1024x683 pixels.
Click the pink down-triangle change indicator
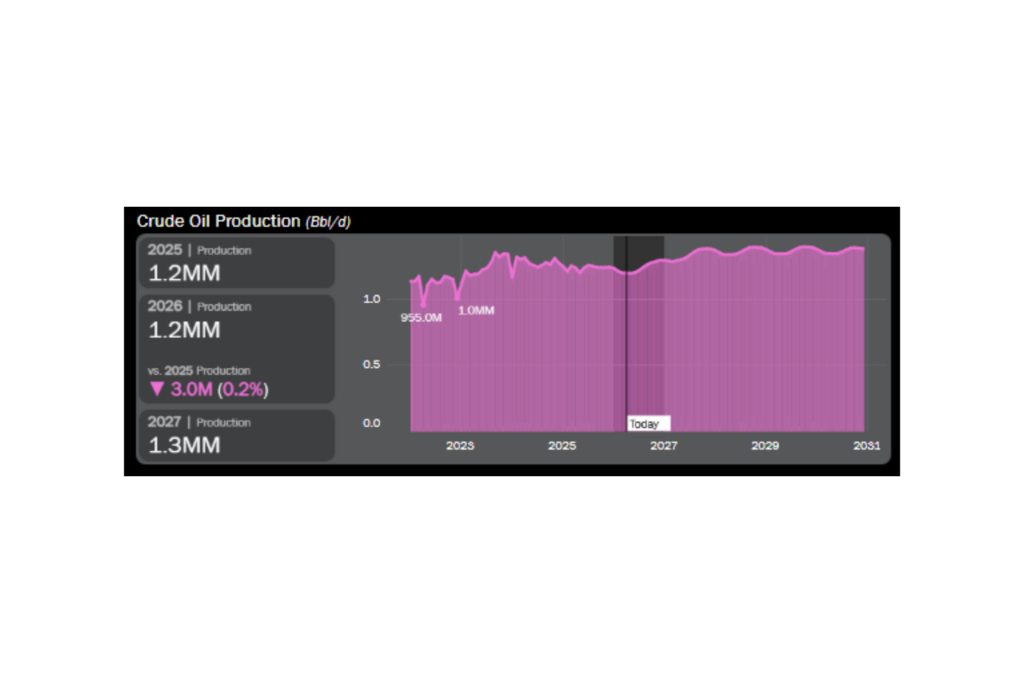pos(156,389)
